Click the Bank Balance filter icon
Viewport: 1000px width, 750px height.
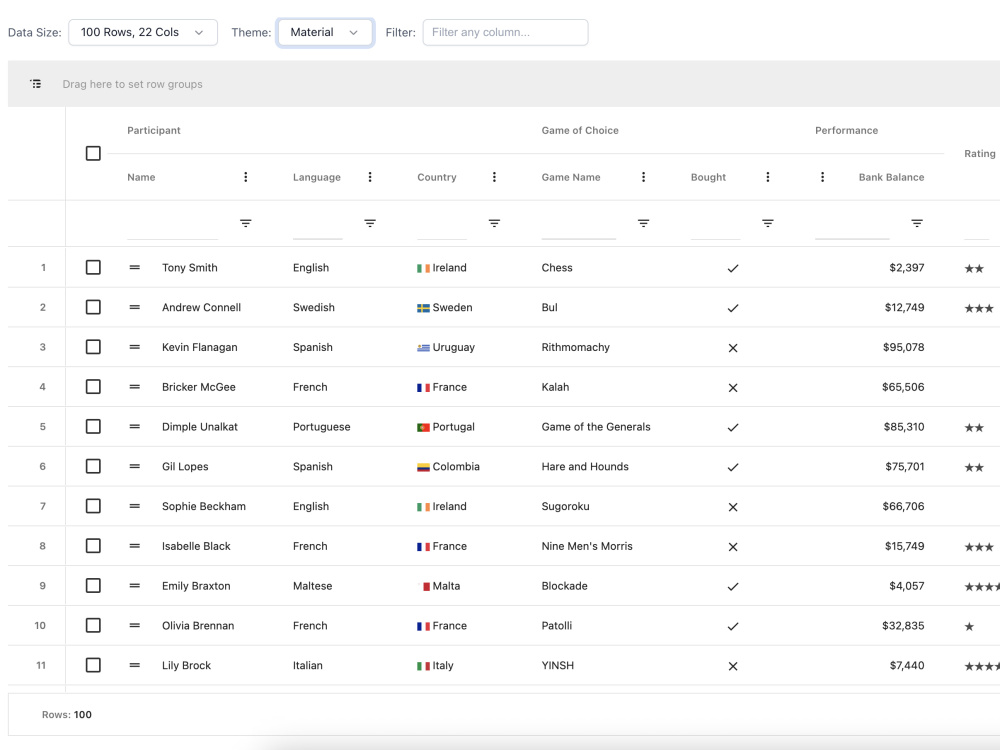(917, 223)
